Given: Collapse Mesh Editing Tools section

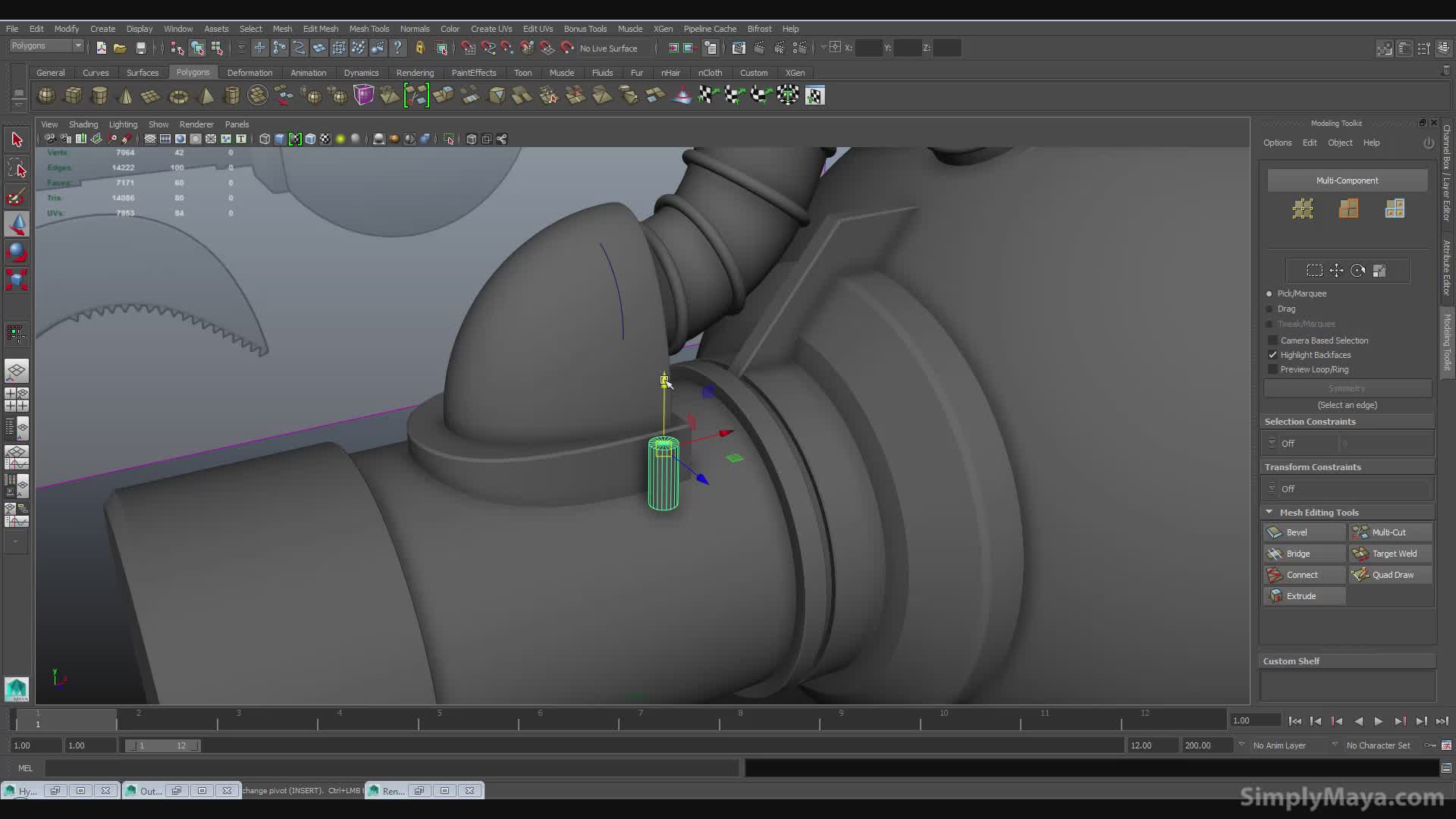Looking at the screenshot, I should coord(1269,512).
